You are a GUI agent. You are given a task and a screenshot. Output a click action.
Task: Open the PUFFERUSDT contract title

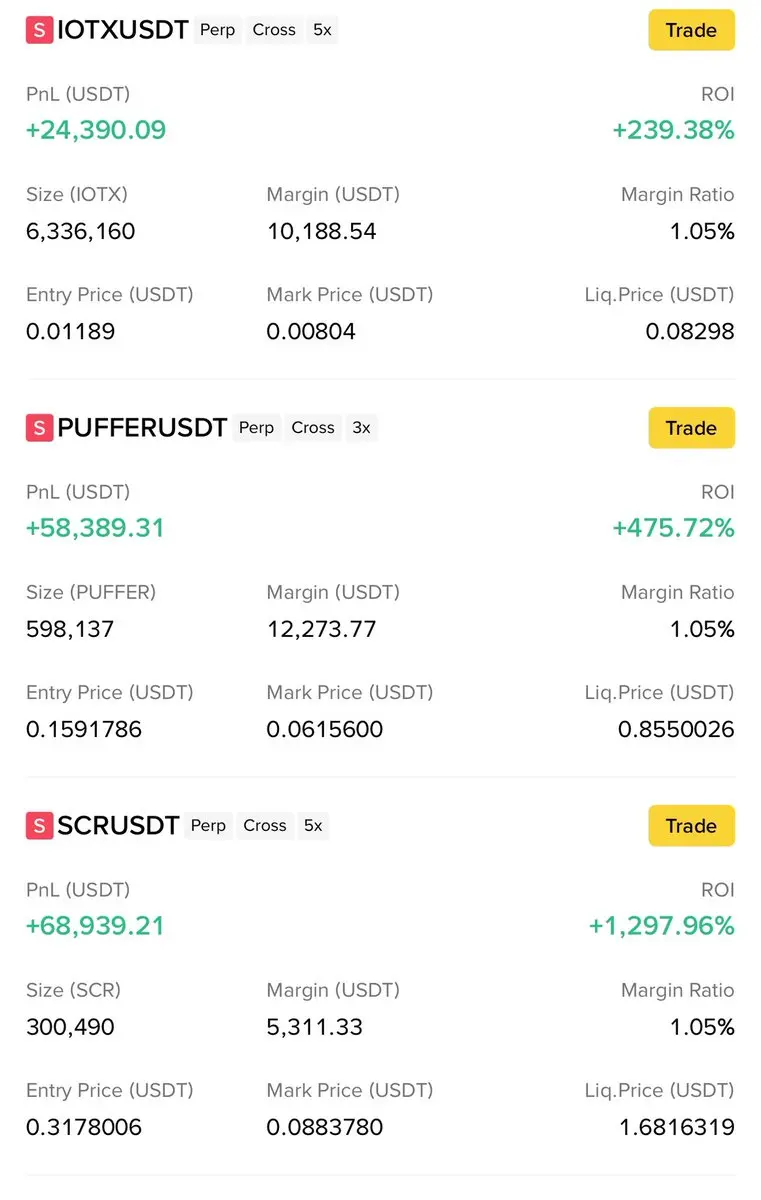tap(142, 428)
